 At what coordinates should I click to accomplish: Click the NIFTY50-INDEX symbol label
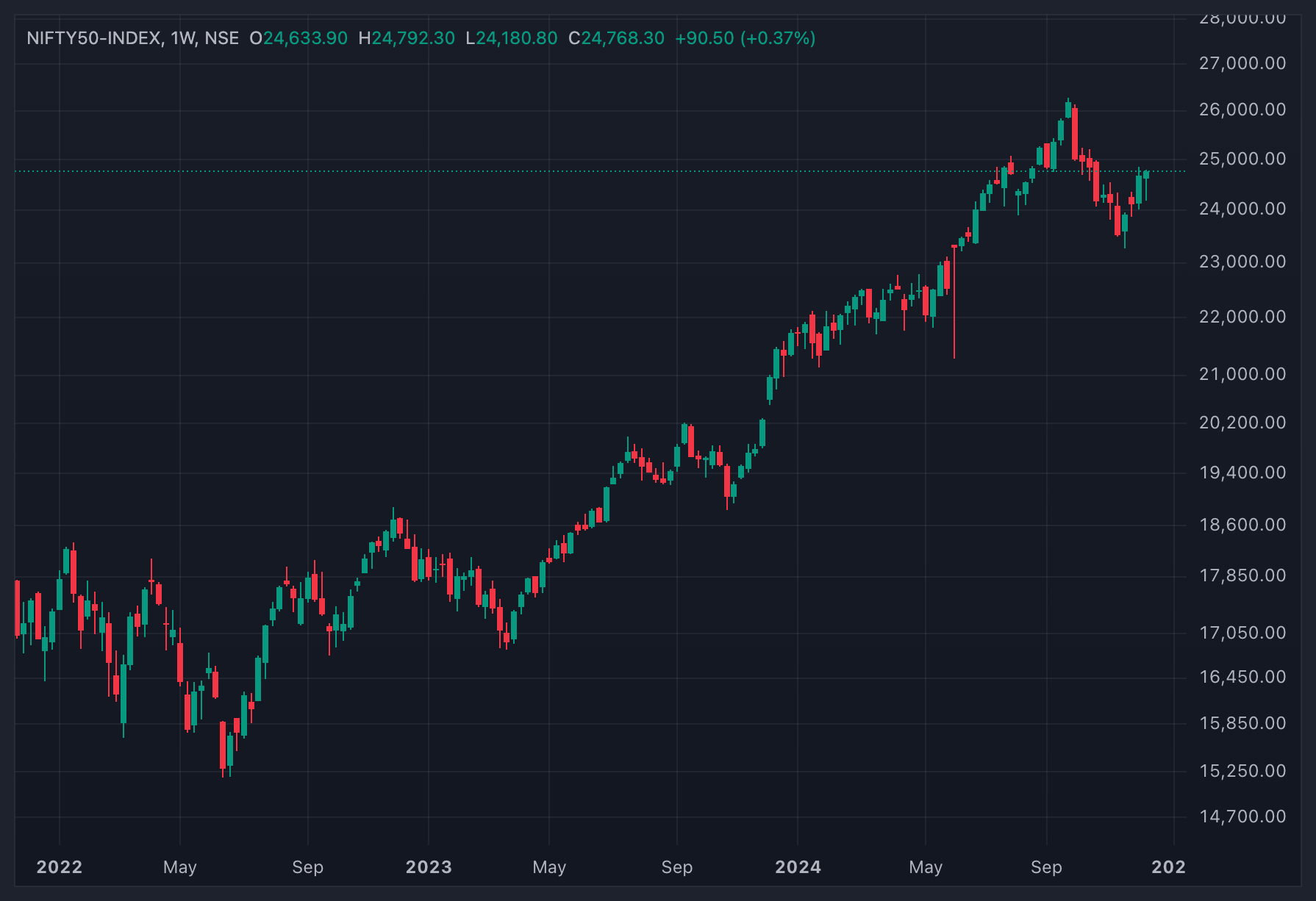point(94,38)
